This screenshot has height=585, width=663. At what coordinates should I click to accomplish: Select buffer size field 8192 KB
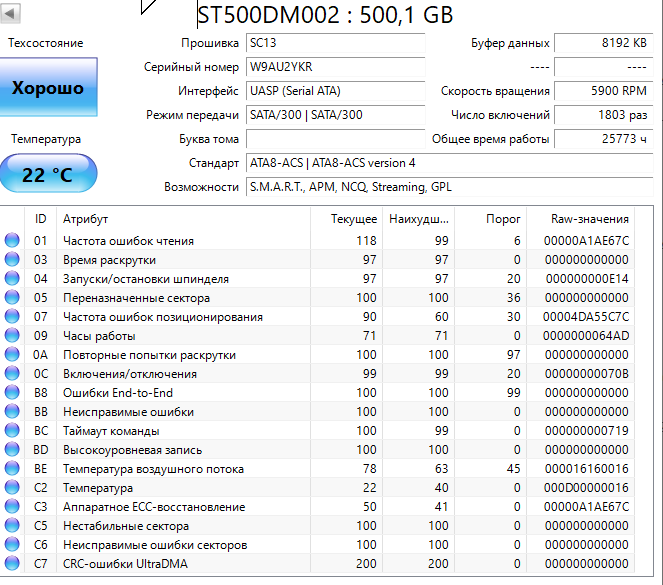point(604,43)
